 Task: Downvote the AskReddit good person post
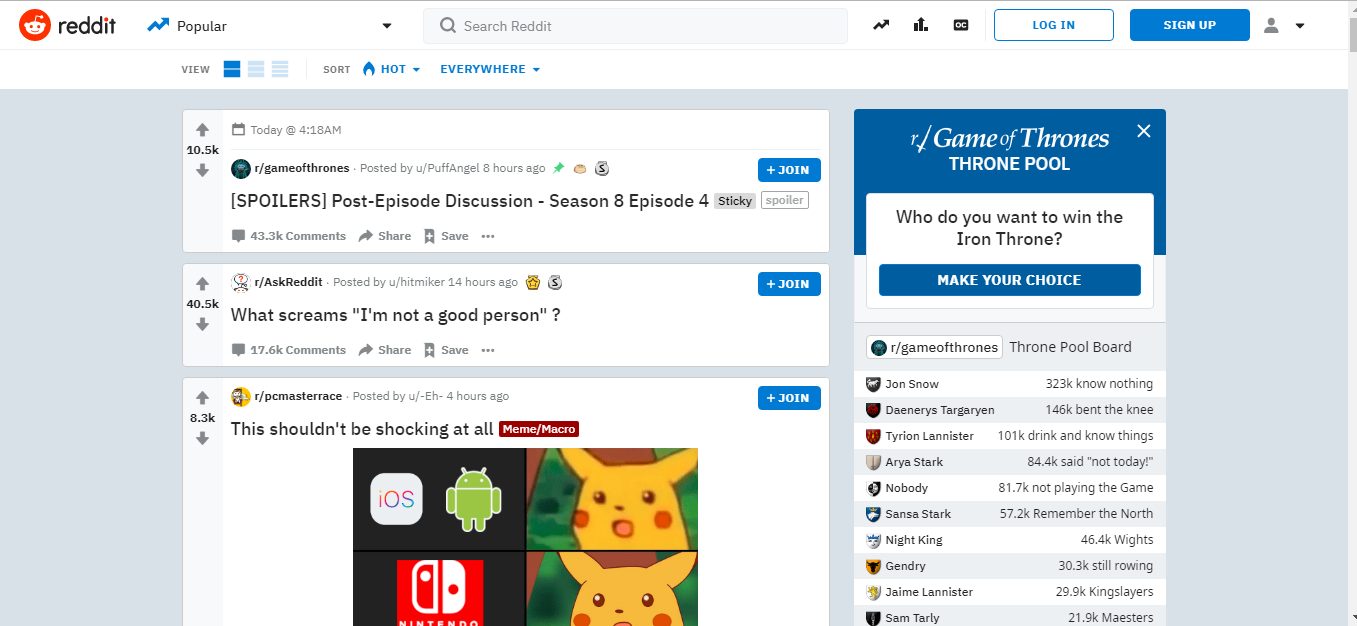pos(202,324)
